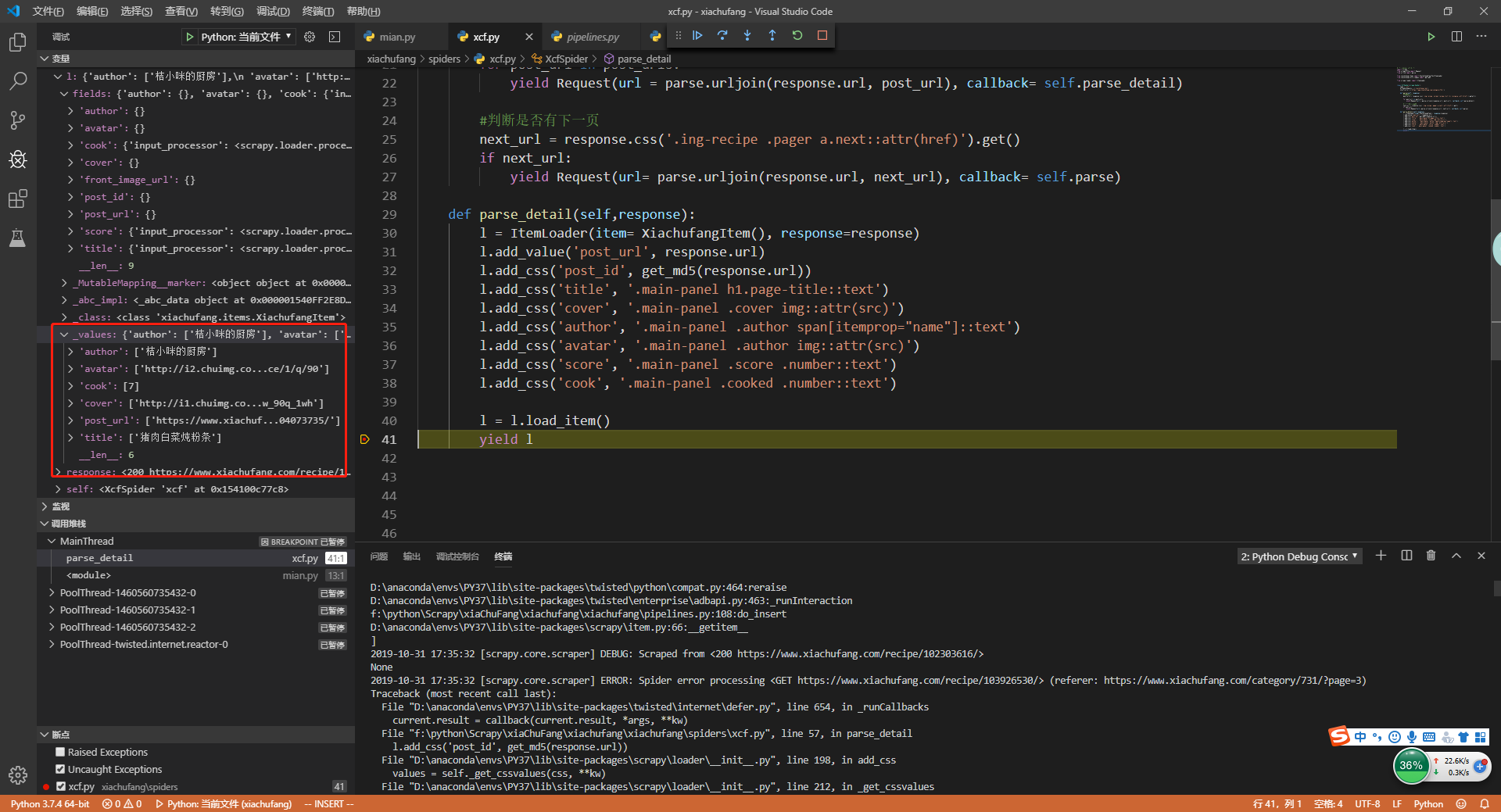
Task: Kill the terminal with trash icon
Action: (x=1431, y=556)
